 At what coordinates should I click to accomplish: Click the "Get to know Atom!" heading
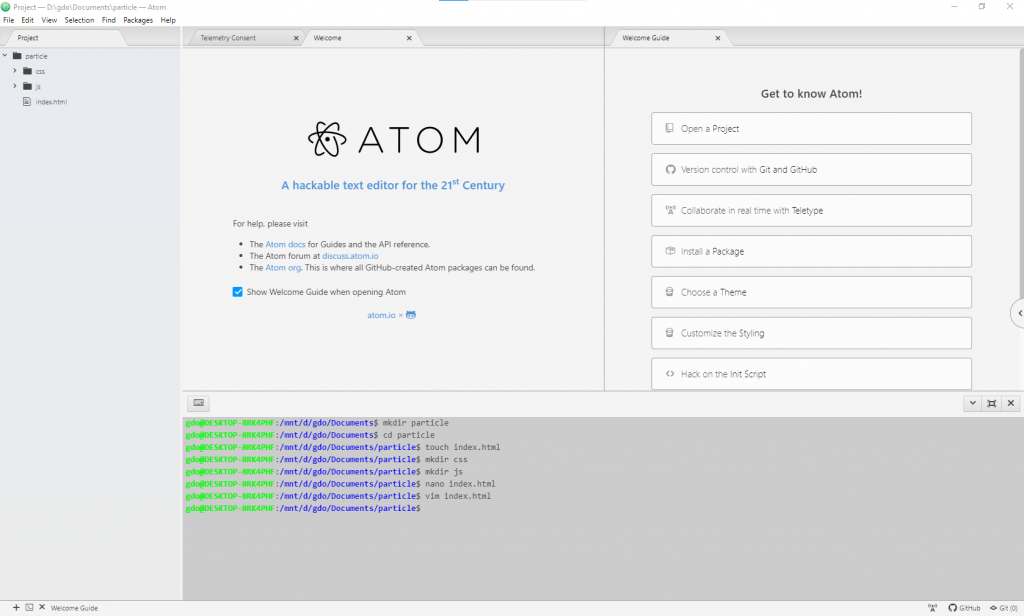pos(811,94)
